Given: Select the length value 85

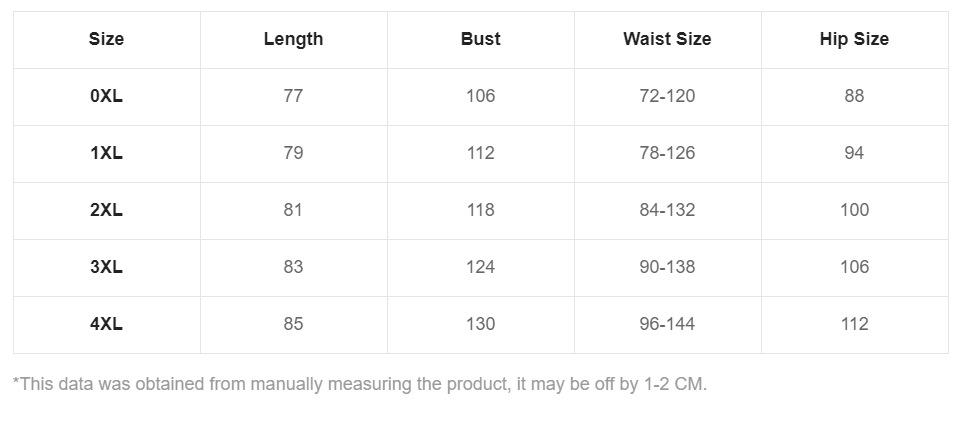Looking at the screenshot, I should (293, 324).
